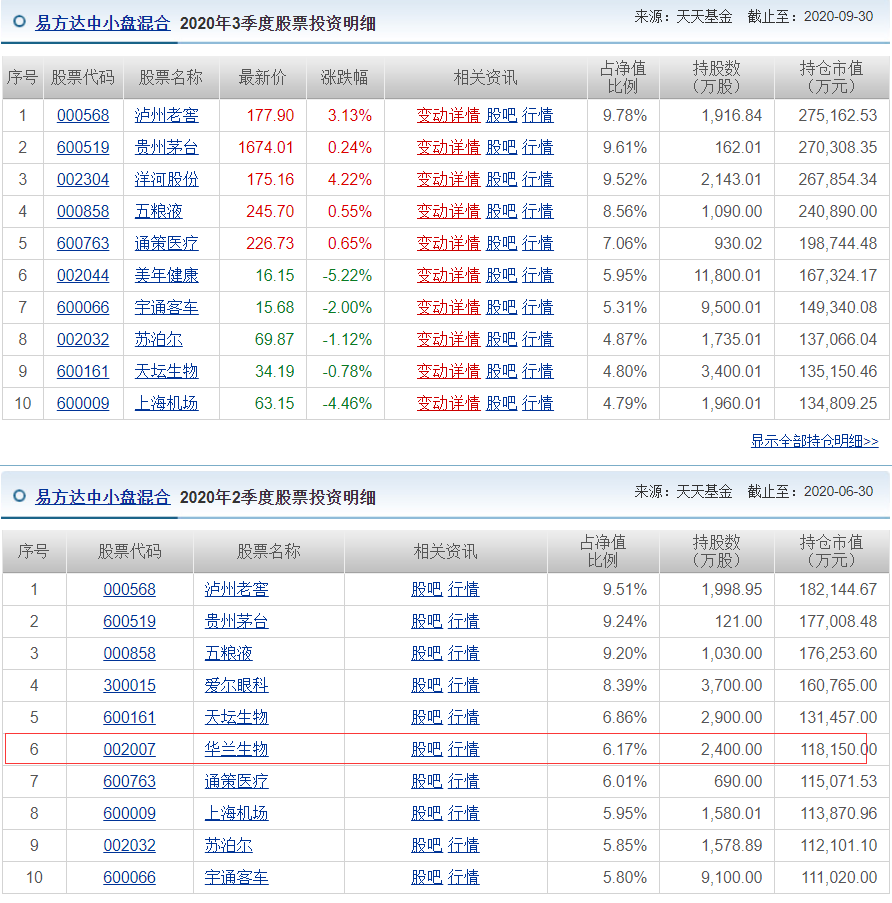Open 股吧 for 爱尔眼科 row
This screenshot has width=892, height=903.
(427, 685)
